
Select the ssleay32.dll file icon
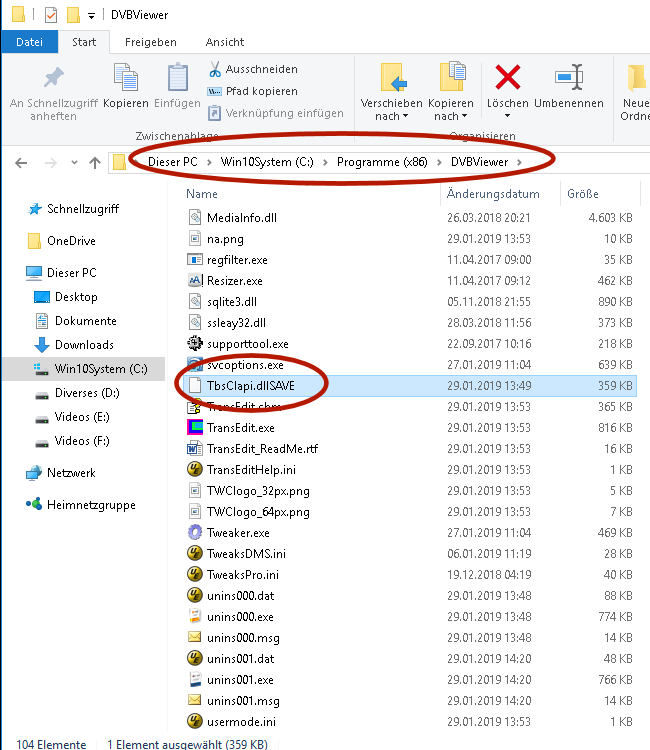195,323
